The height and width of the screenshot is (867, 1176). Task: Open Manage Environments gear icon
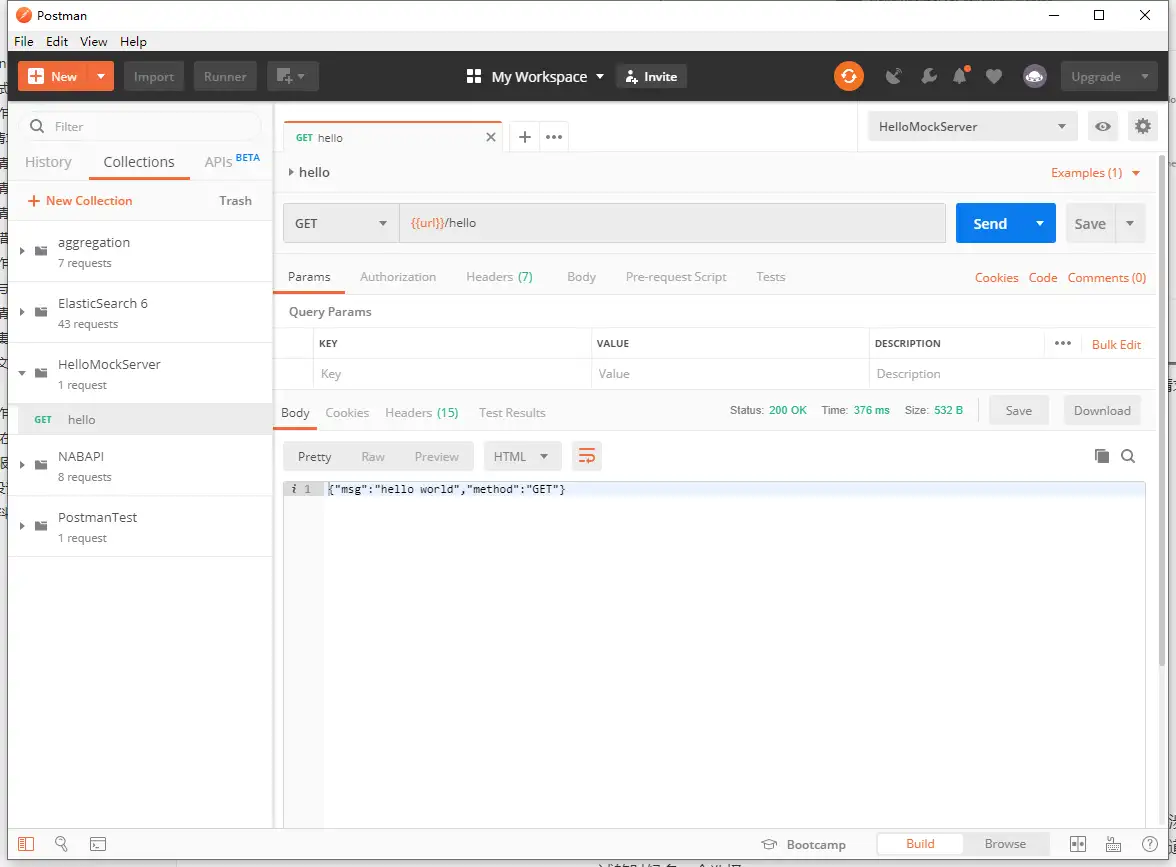tap(1141, 127)
